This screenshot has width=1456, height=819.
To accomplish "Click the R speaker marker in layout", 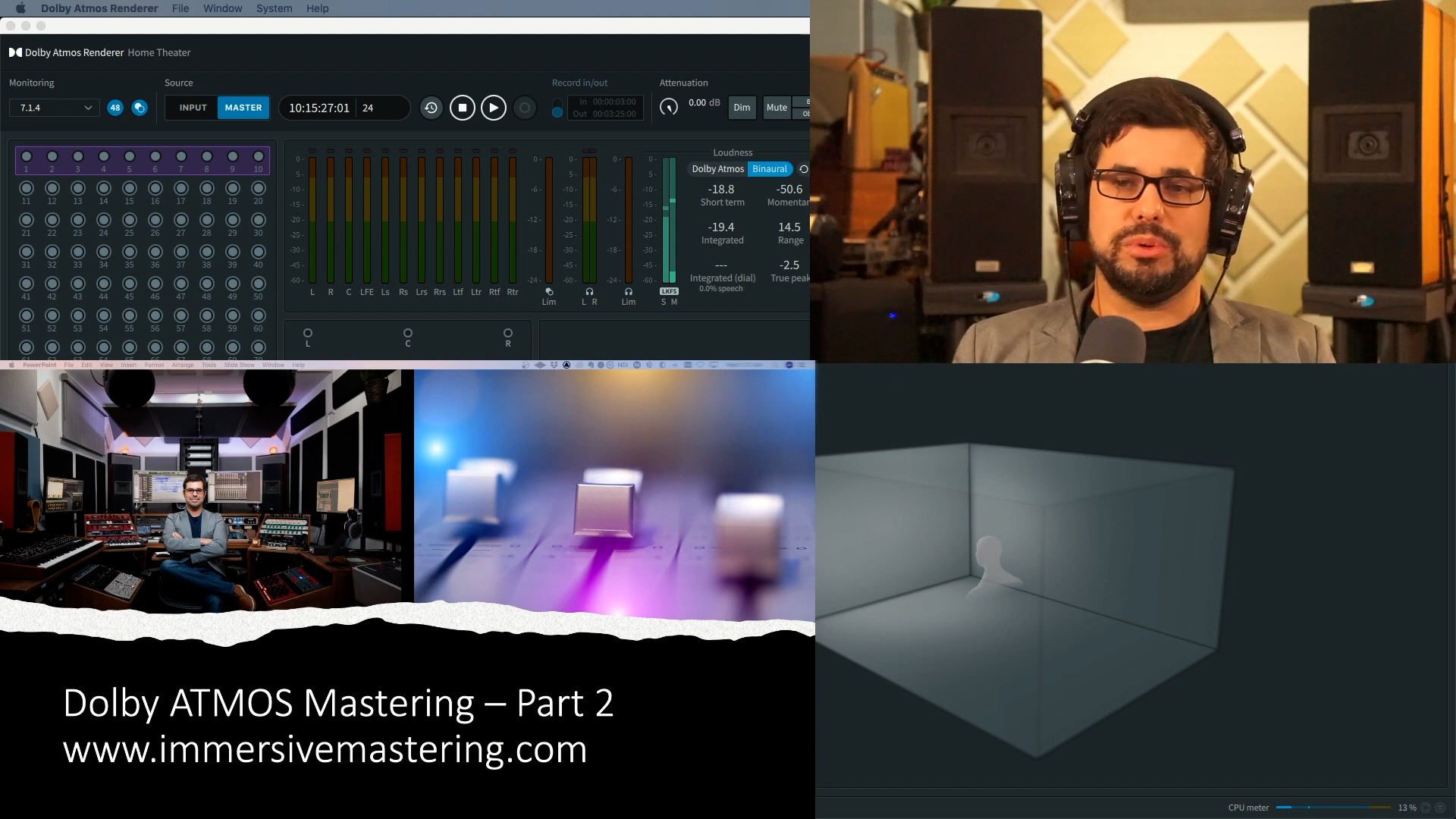I will [x=508, y=333].
